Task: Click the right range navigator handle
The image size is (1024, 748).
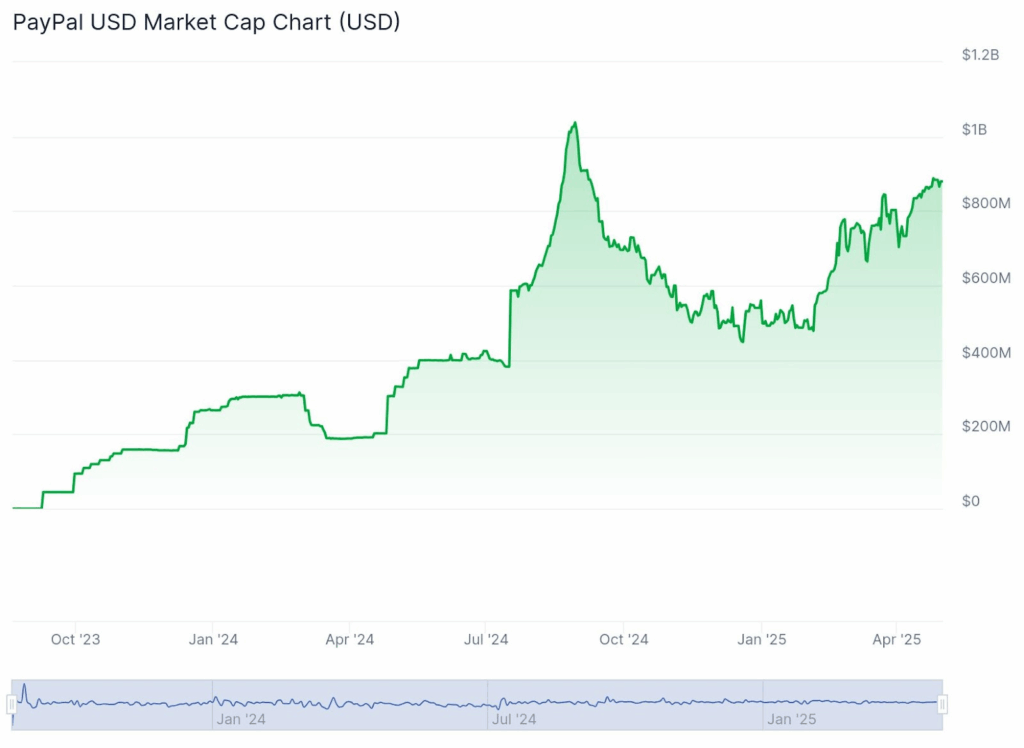Action: point(942,705)
